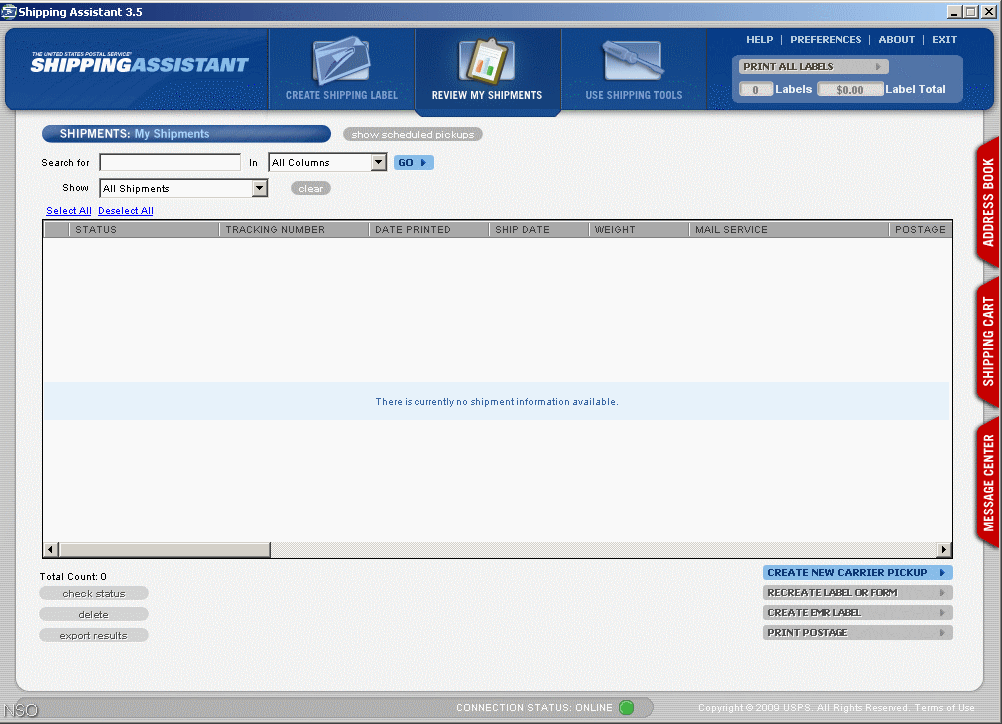
Task: Open the Message Center side tab
Action: pyautogui.click(x=988, y=482)
